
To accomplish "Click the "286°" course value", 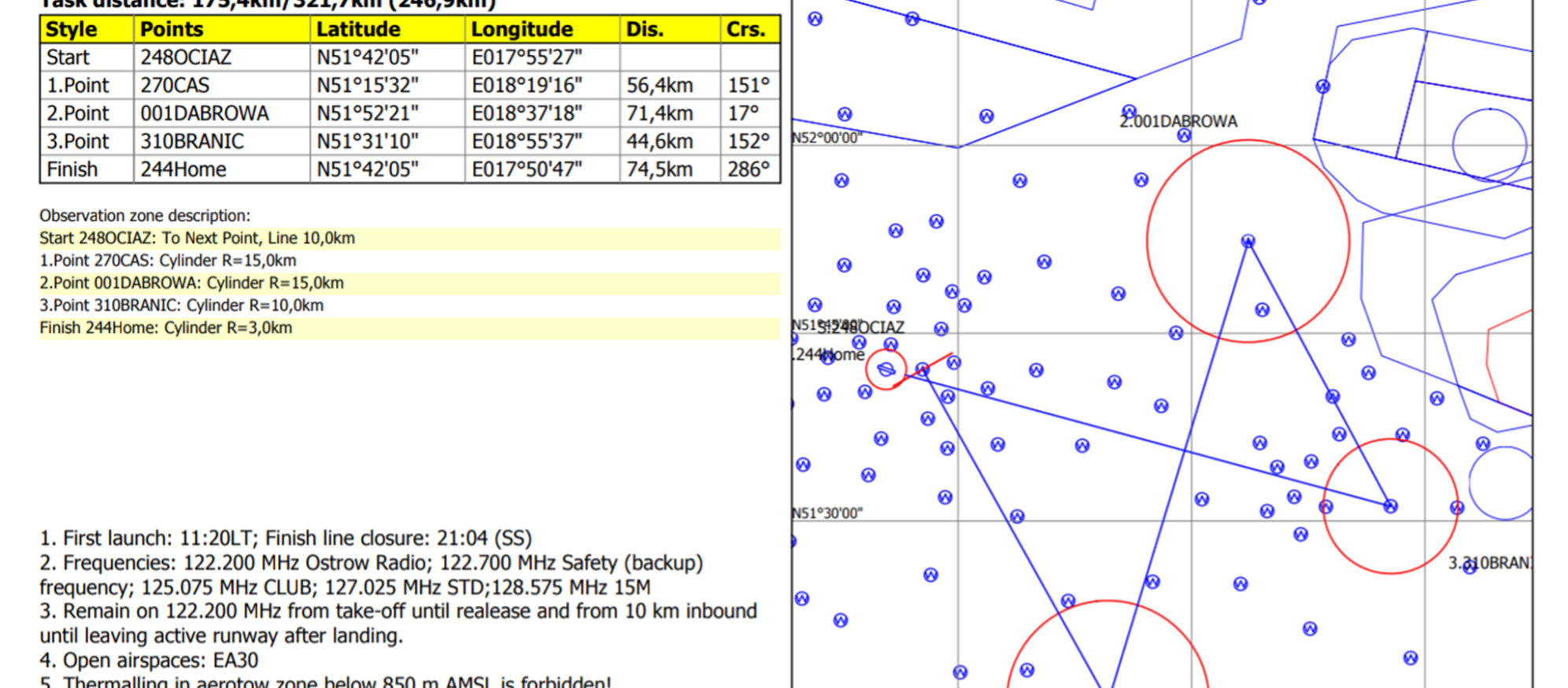I will point(748,170).
